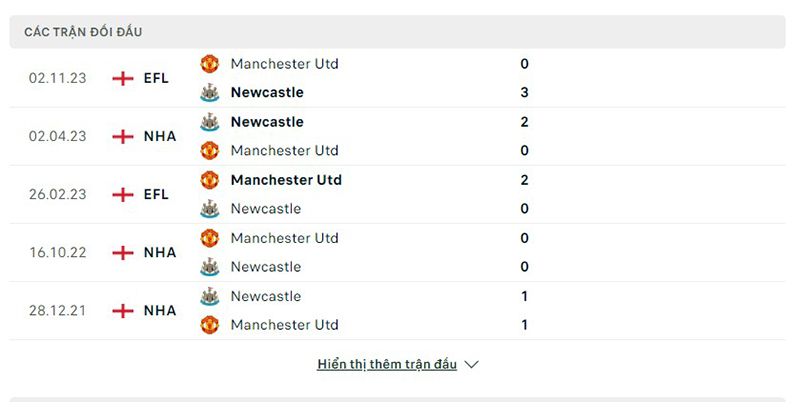Expand list via chevron after 'Hiển thị thêm trận đấu'

click(472, 365)
